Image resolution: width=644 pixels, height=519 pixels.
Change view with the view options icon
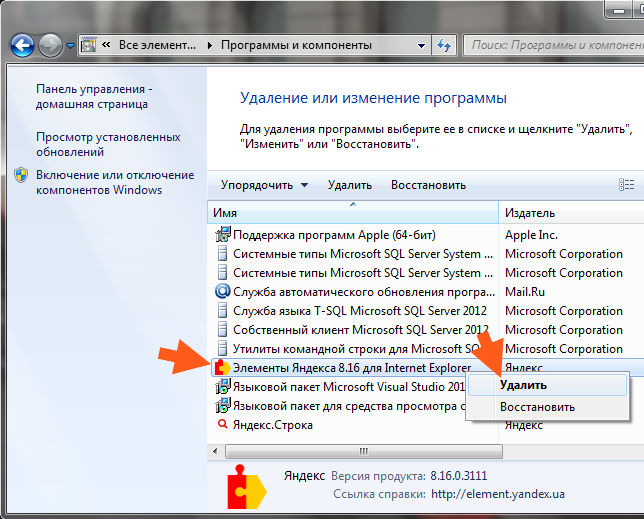[626, 185]
